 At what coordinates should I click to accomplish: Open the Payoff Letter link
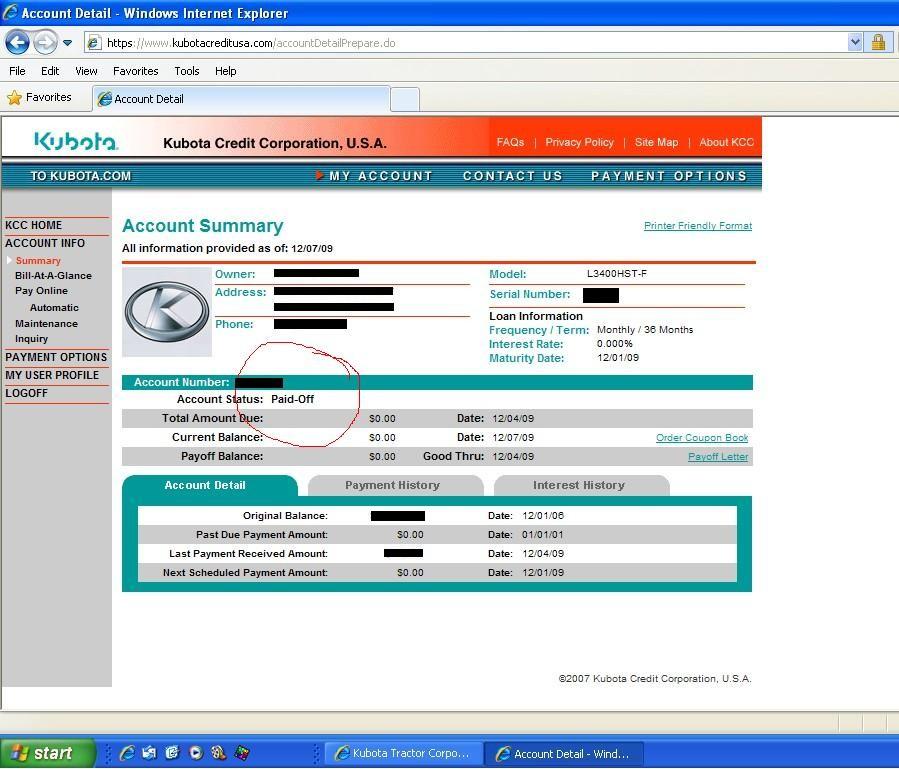(718, 456)
